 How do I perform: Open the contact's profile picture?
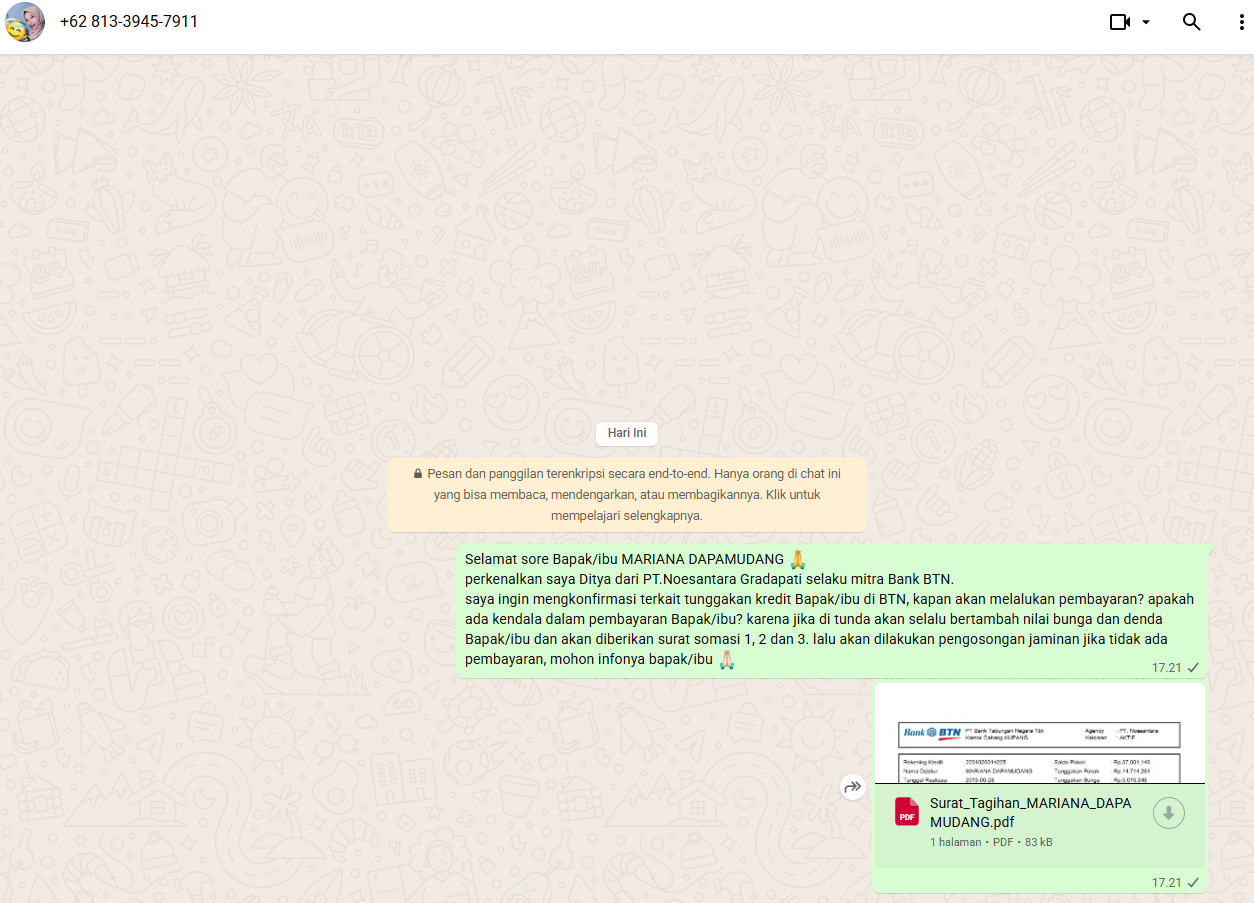pyautogui.click(x=24, y=22)
